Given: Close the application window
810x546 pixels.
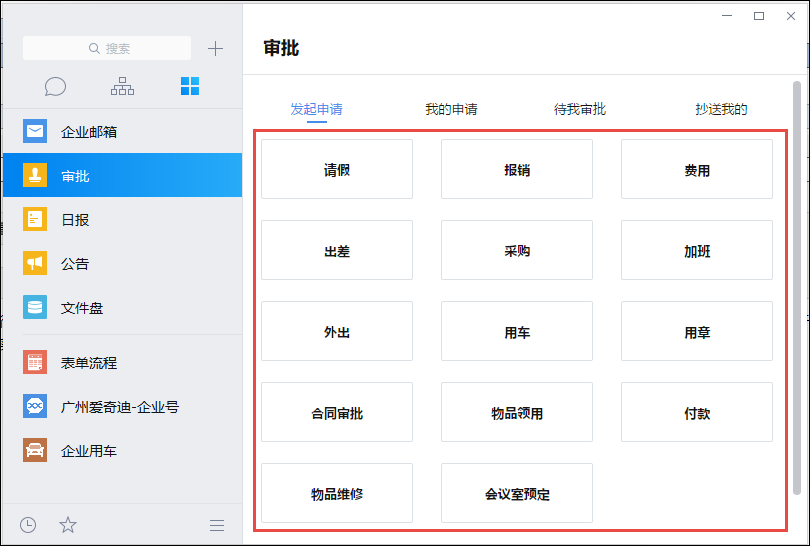Looking at the screenshot, I should click(791, 16).
